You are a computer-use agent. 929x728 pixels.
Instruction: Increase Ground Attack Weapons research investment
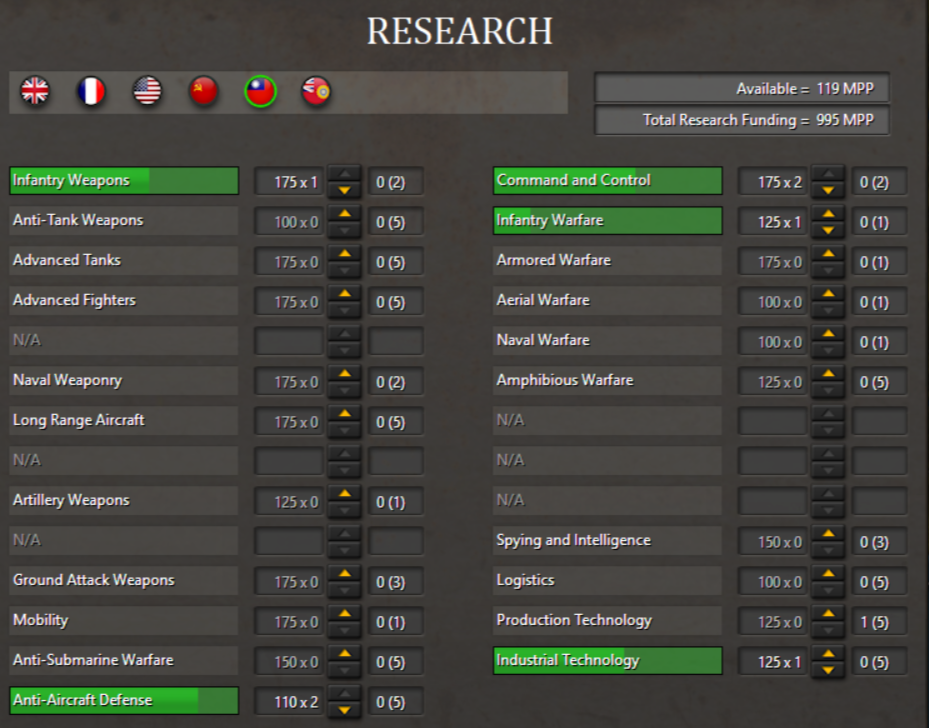click(344, 574)
